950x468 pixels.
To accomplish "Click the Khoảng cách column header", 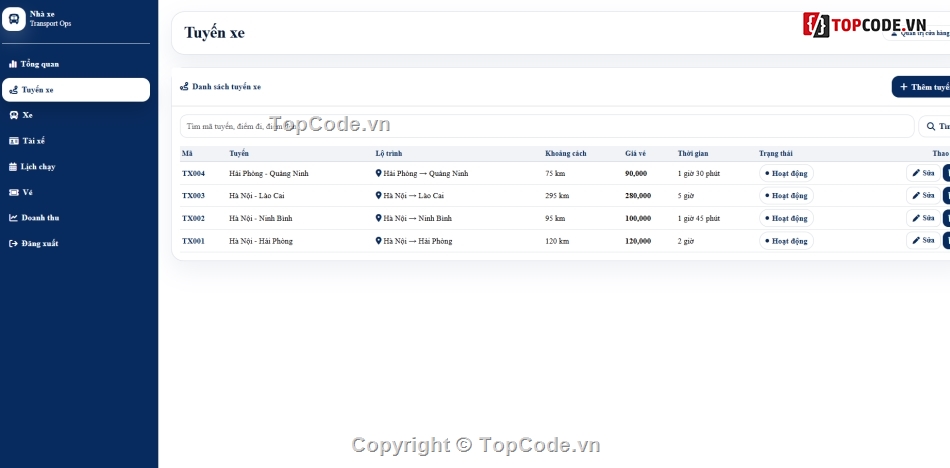I will 565,153.
